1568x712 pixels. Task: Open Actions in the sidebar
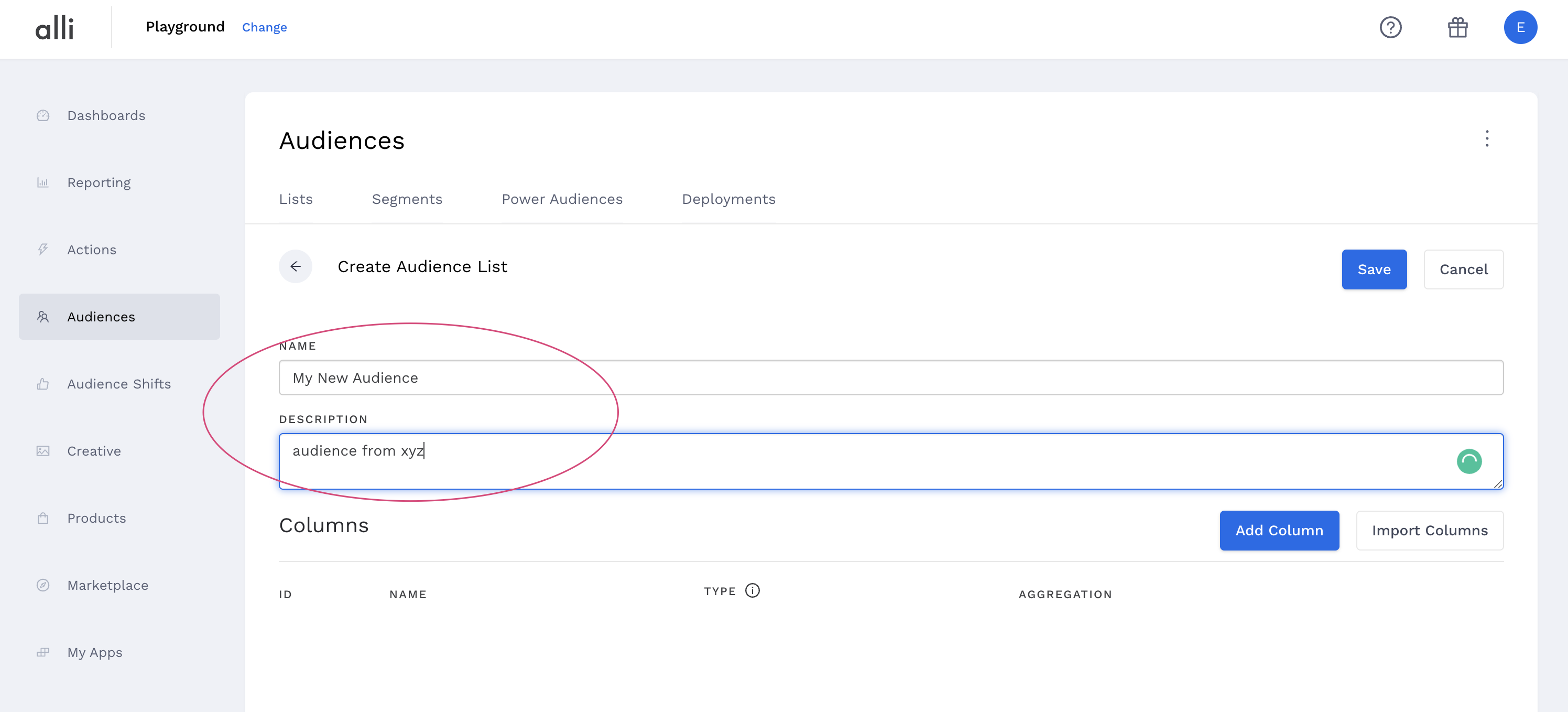coord(119,250)
